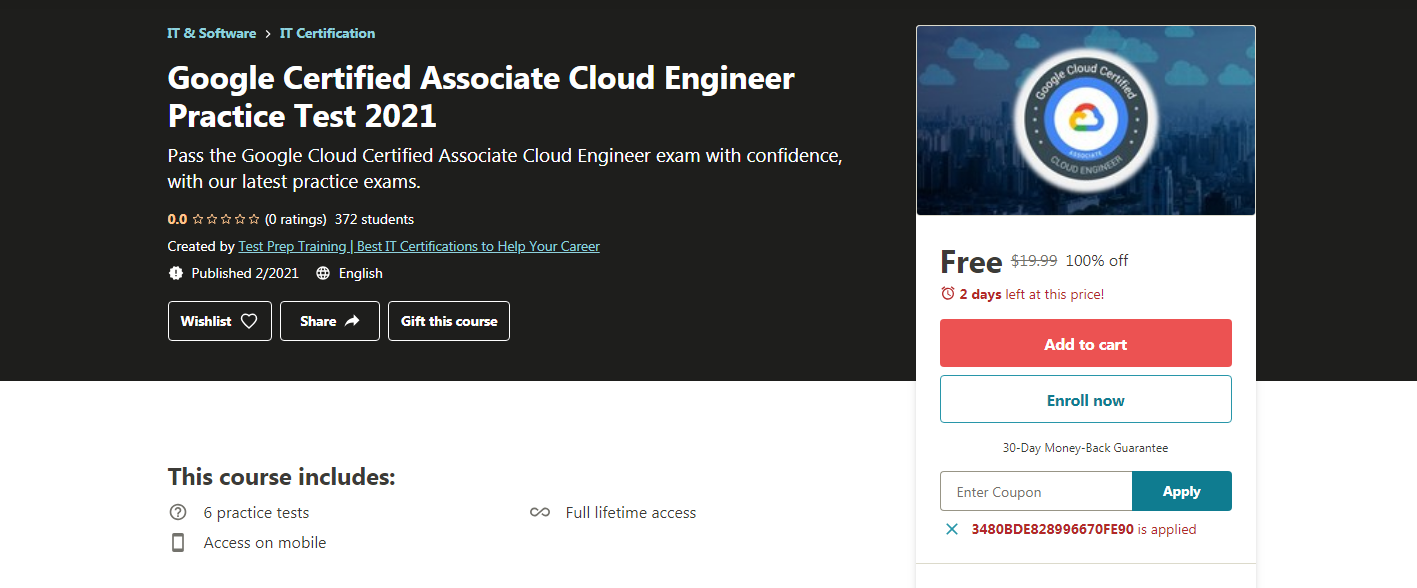Screen dimensions: 1417x588
Task: Open the course preview thumbnail
Action: (x=1085, y=120)
